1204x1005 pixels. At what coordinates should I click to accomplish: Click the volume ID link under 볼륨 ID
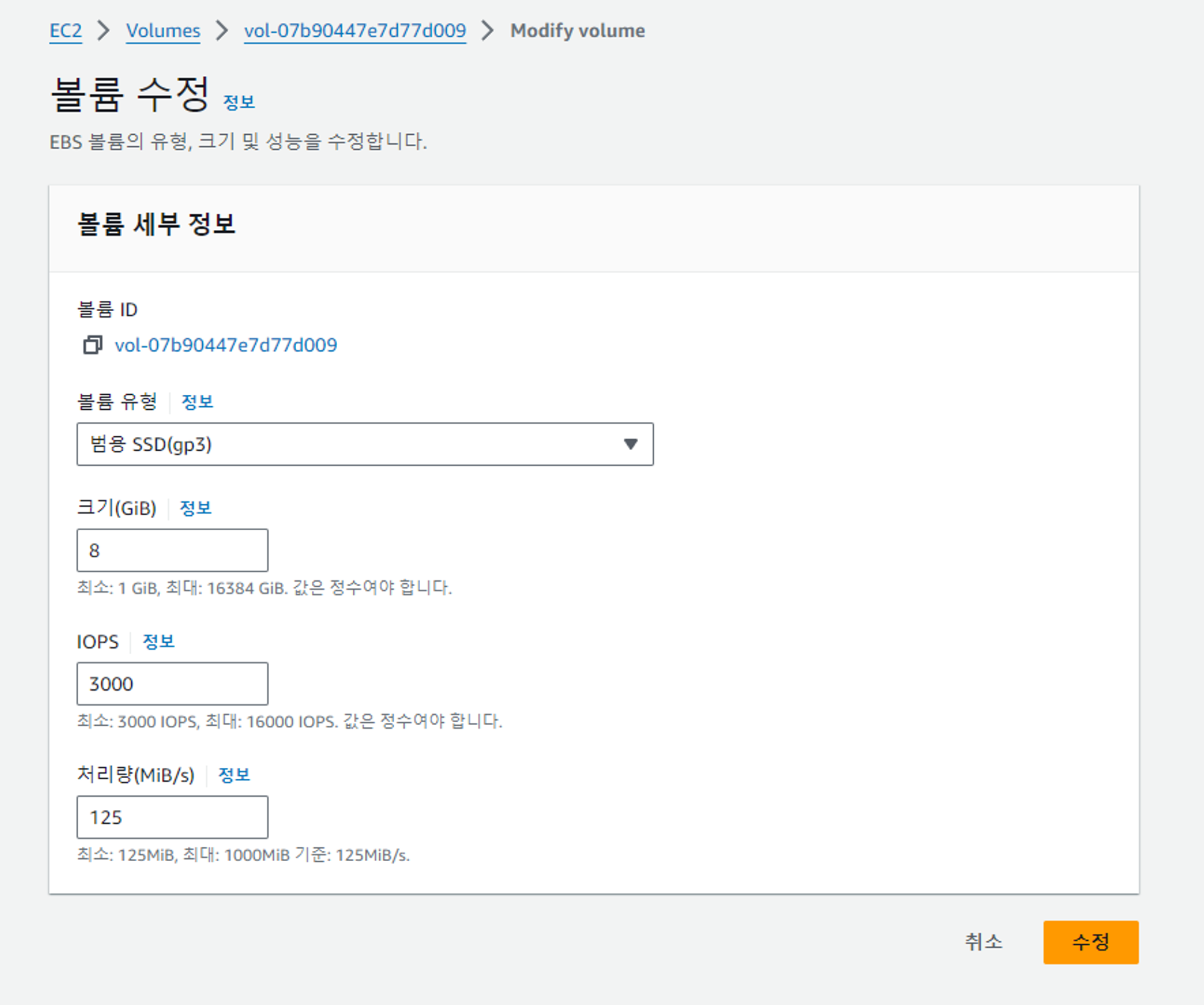coord(226,345)
